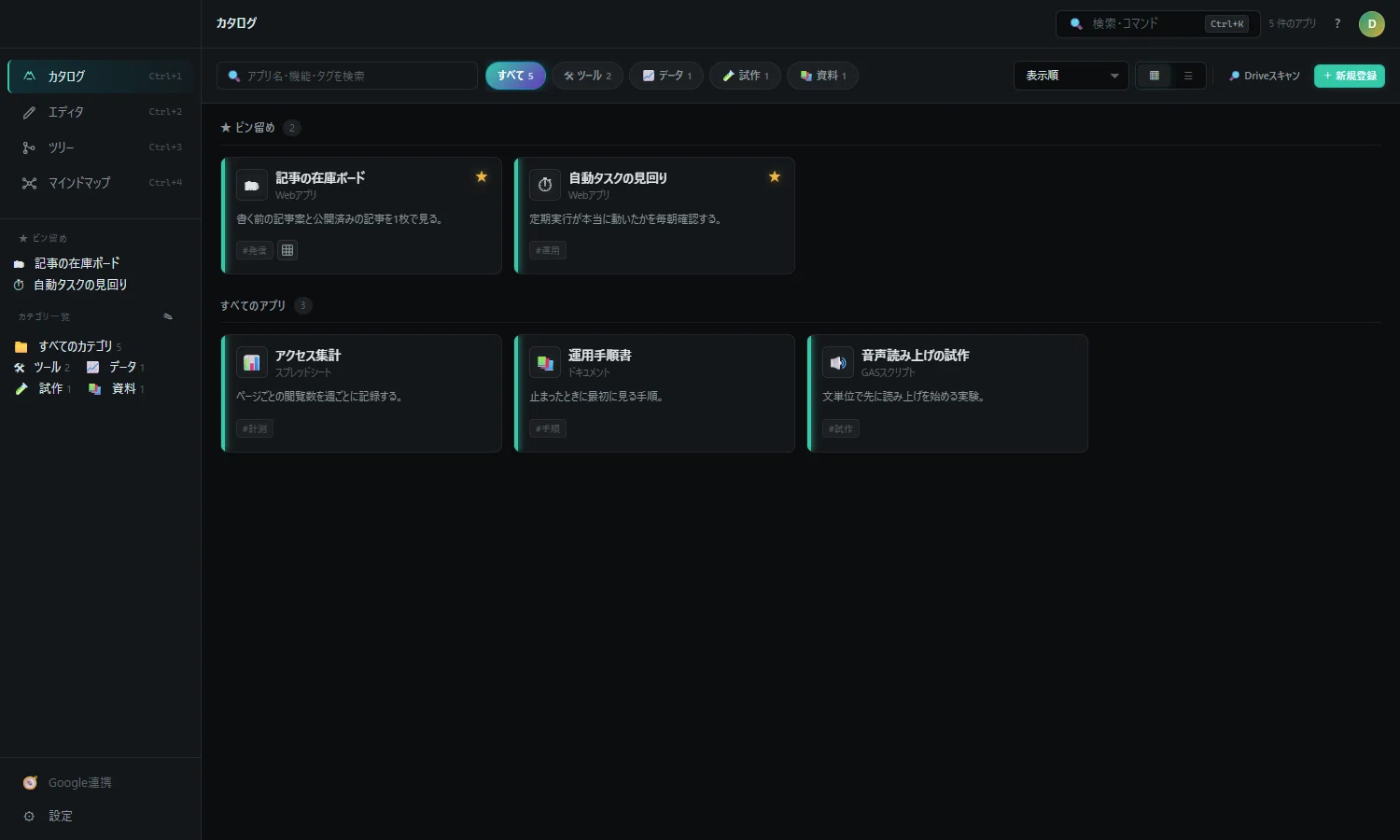Click the 音声読み上げの試作 speaker icon
The width and height of the screenshot is (1400, 840).
[x=838, y=362]
